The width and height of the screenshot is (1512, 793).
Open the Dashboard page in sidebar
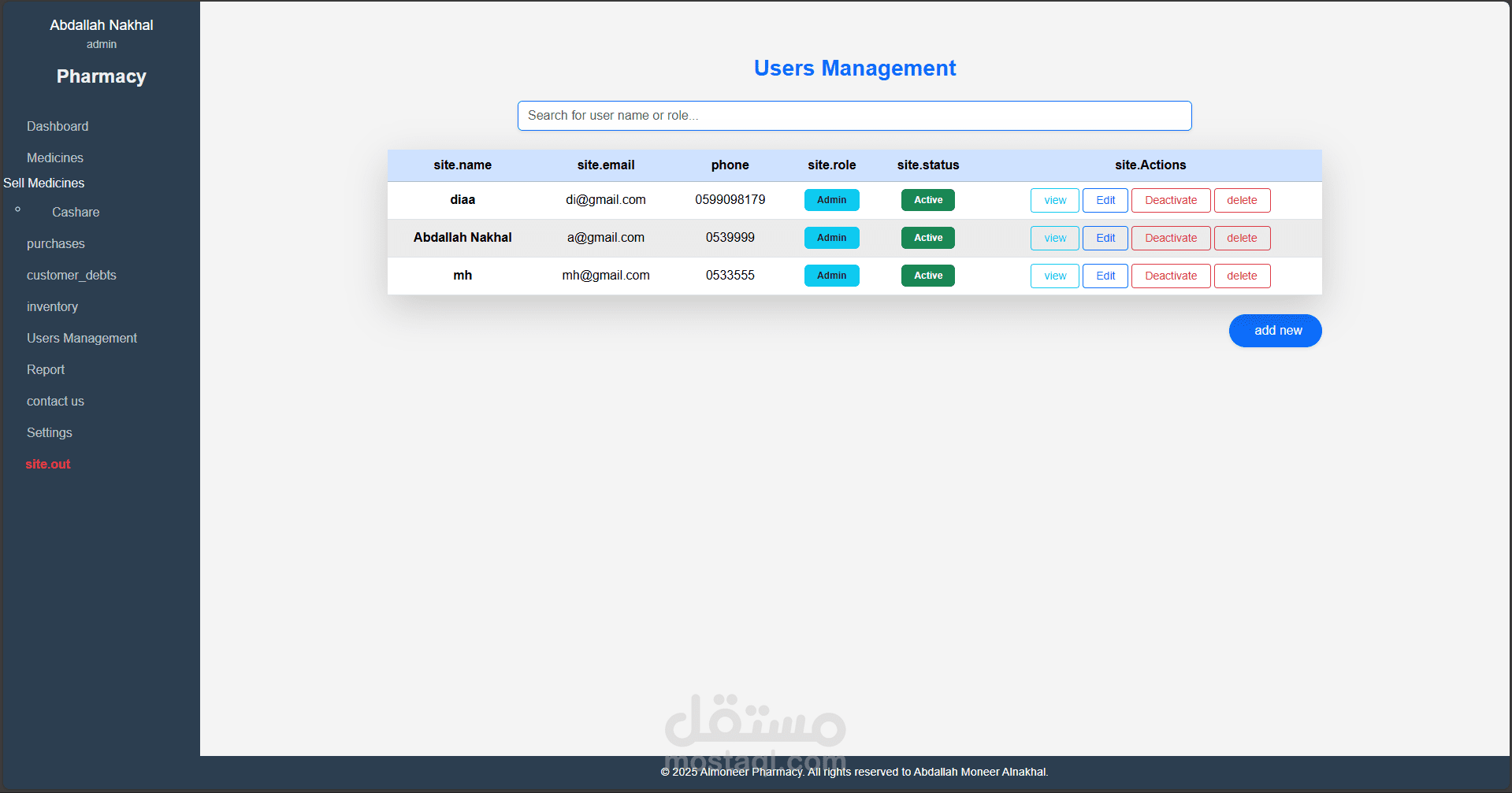point(58,126)
